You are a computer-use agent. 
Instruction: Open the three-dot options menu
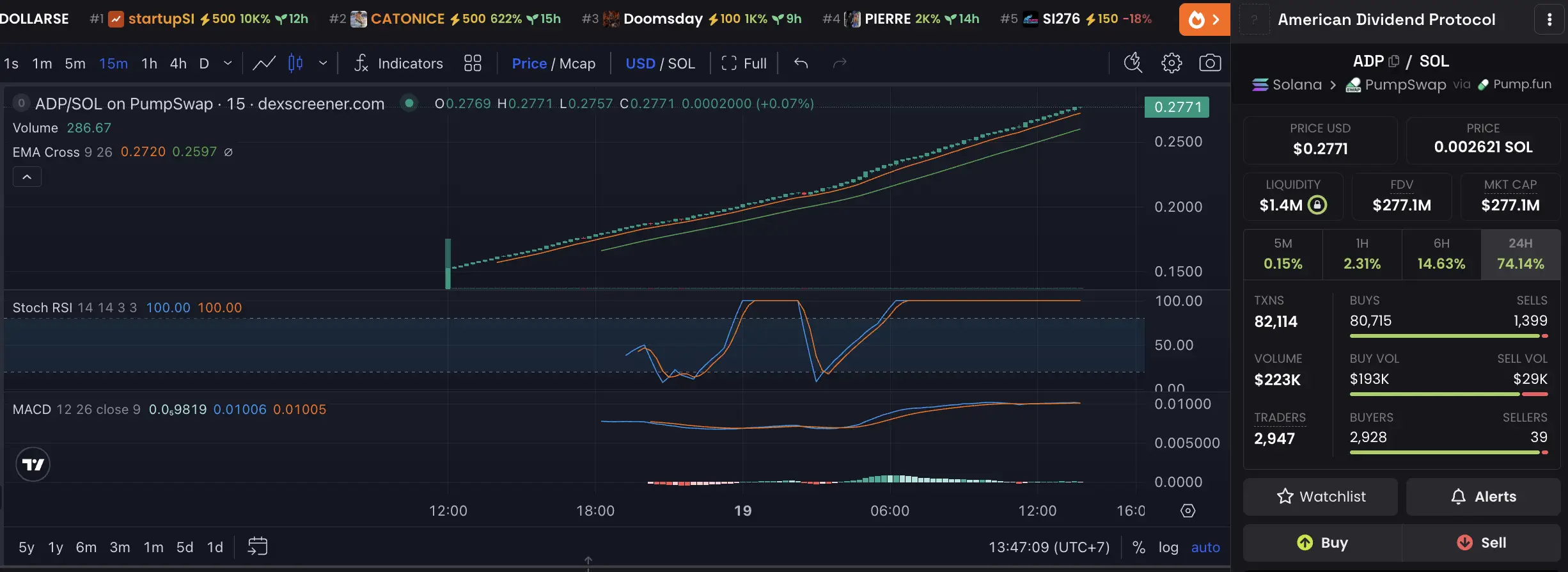point(1549,19)
